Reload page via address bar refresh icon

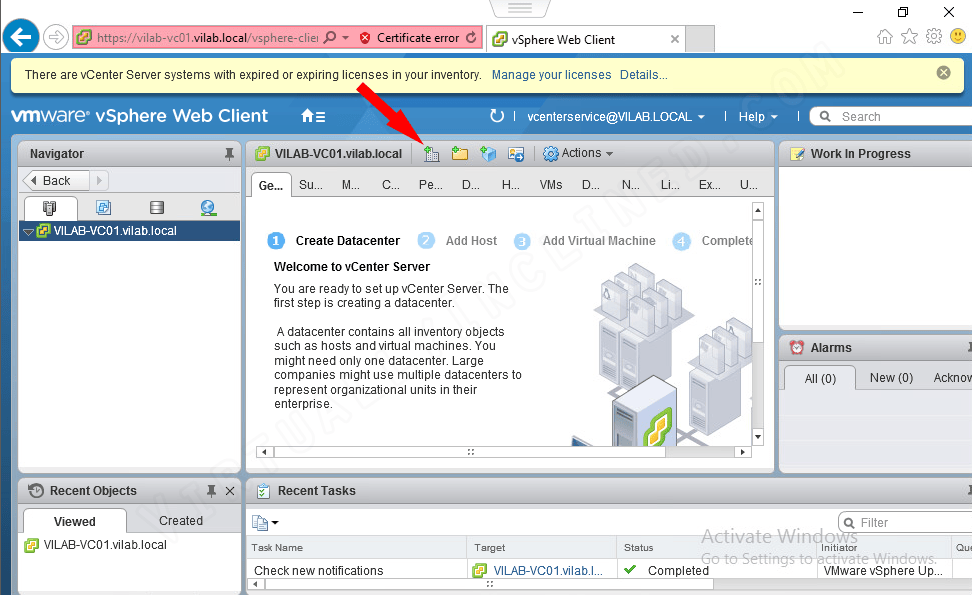[472, 37]
